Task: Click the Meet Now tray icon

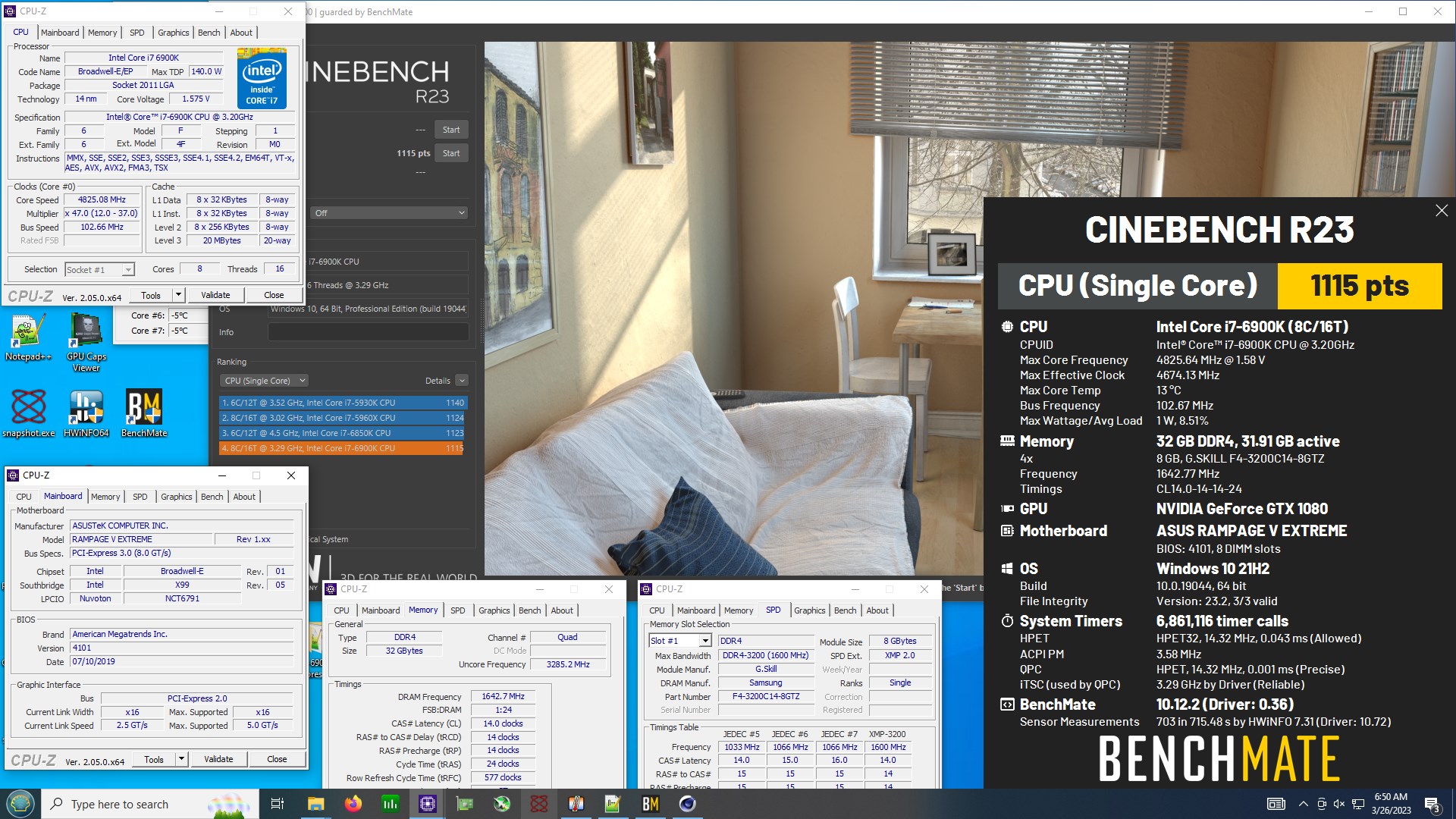Action: 1322,804
